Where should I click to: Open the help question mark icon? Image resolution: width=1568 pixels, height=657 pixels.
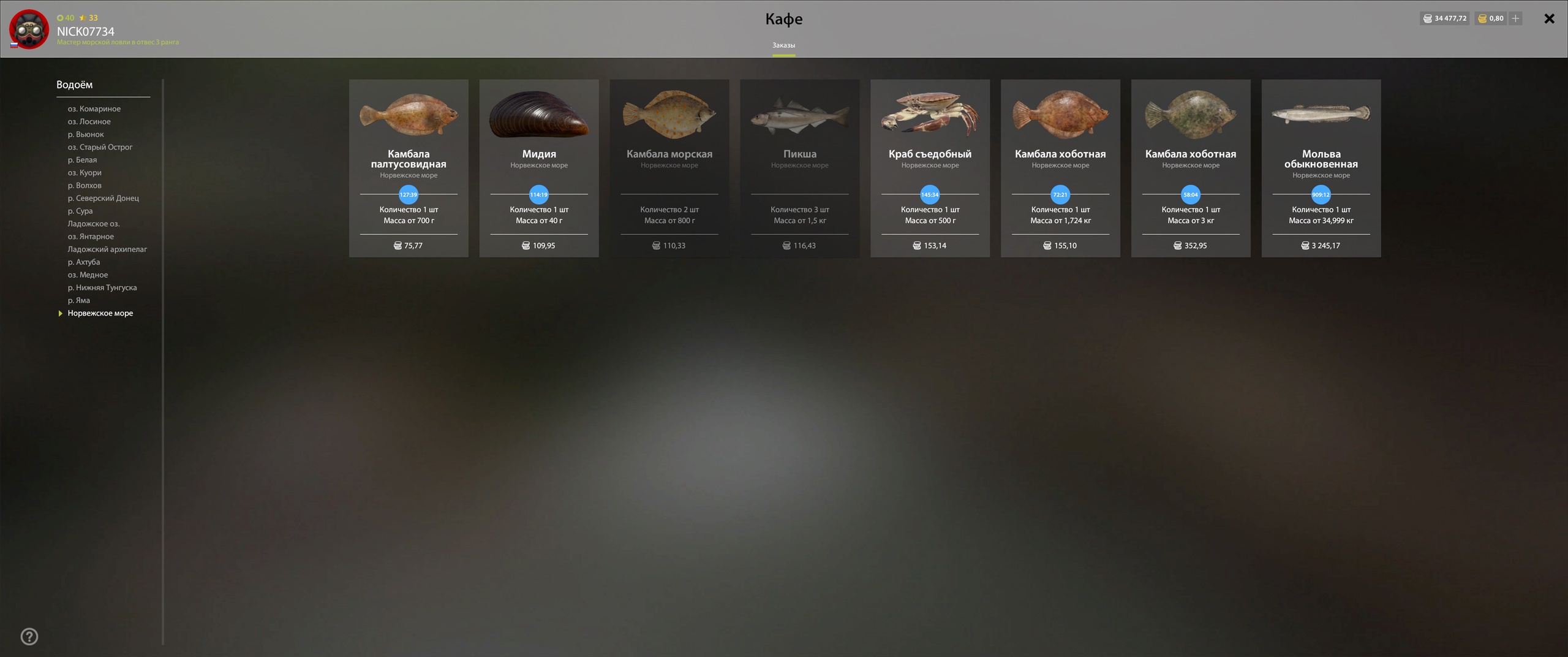tap(29, 636)
